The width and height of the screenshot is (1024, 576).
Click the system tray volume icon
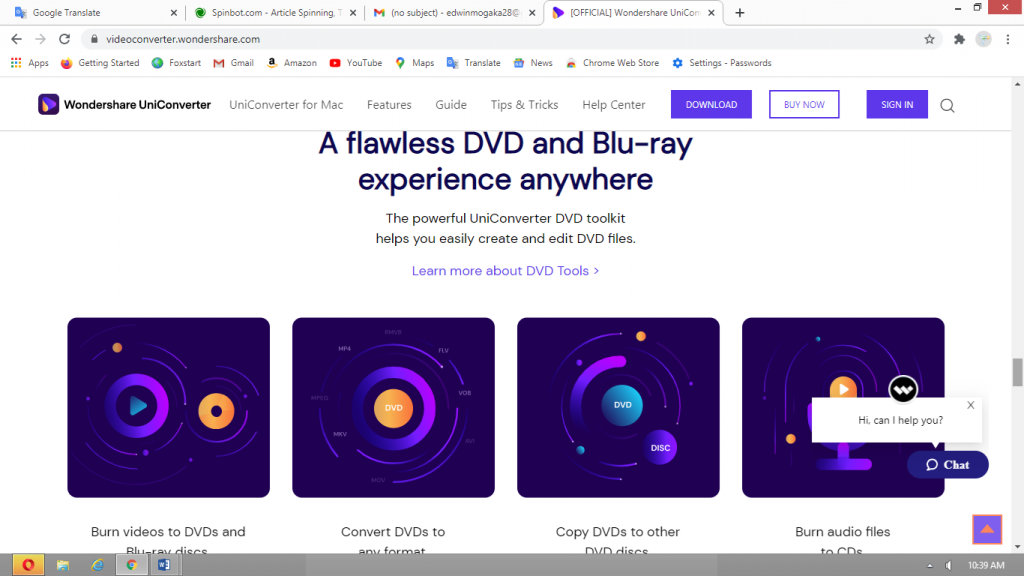click(949, 566)
